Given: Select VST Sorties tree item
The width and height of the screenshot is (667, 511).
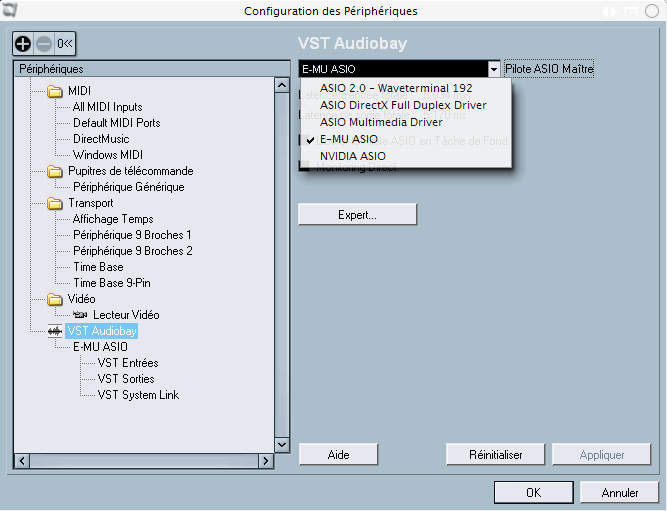Looking at the screenshot, I should pyautogui.click(x=125, y=379).
